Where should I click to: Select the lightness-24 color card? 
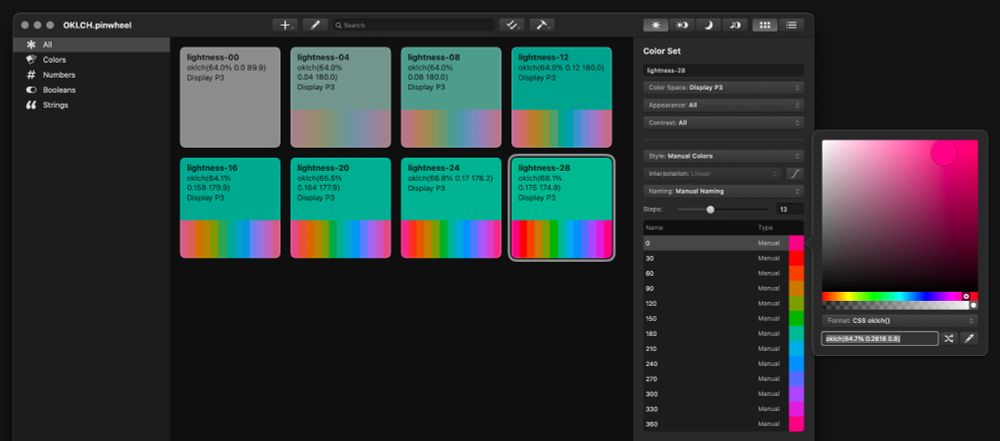coord(451,208)
